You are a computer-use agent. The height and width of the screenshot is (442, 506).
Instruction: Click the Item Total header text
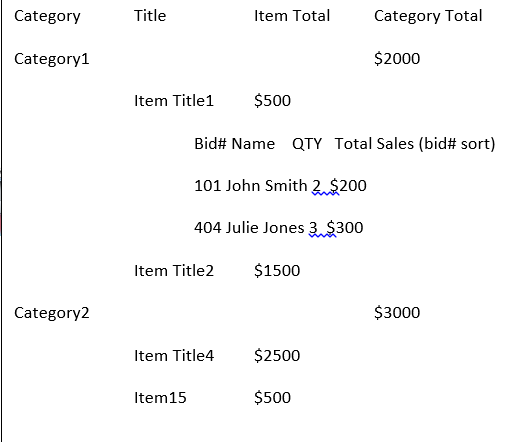point(292,16)
